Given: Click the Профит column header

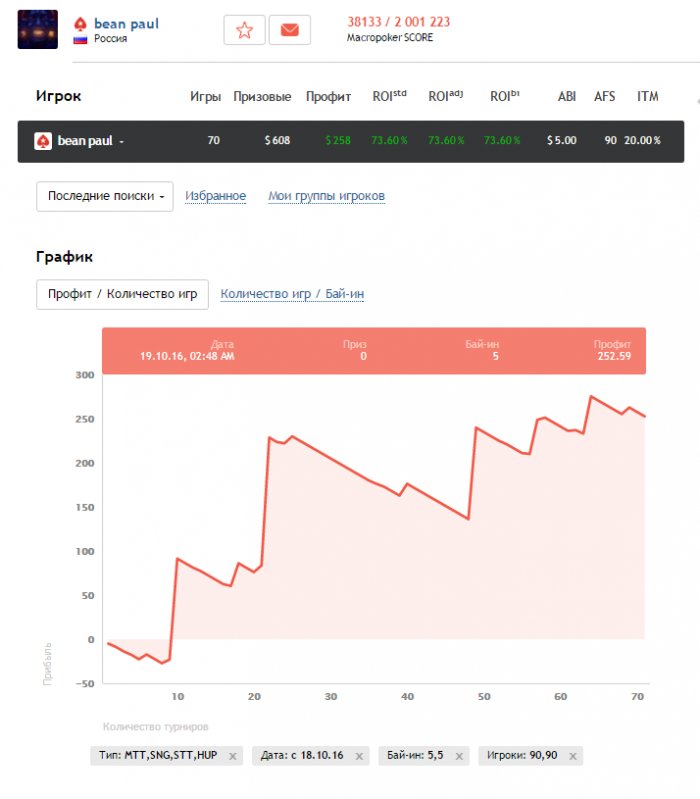Looking at the screenshot, I should tap(328, 97).
